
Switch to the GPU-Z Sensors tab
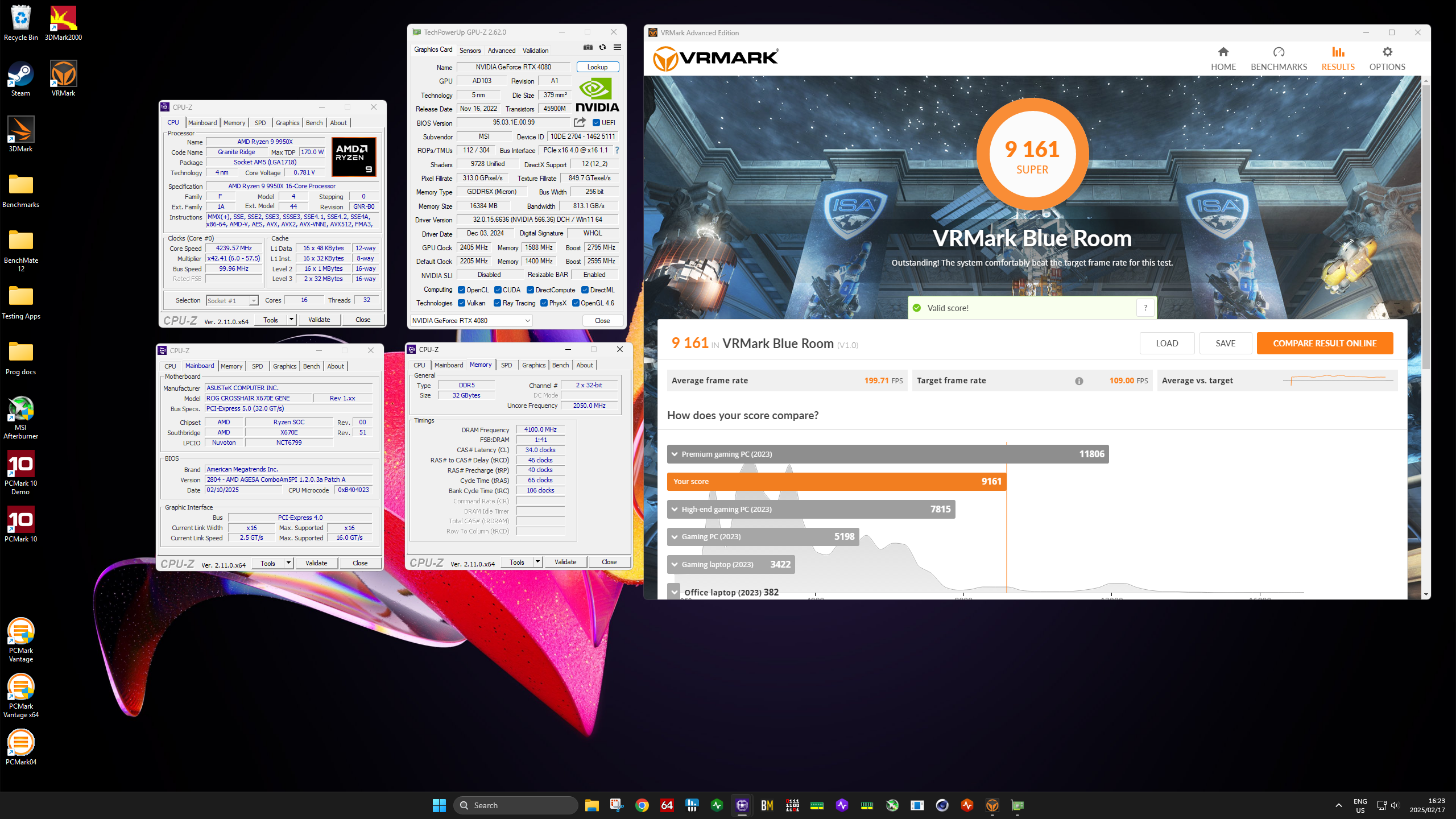tap(470, 50)
